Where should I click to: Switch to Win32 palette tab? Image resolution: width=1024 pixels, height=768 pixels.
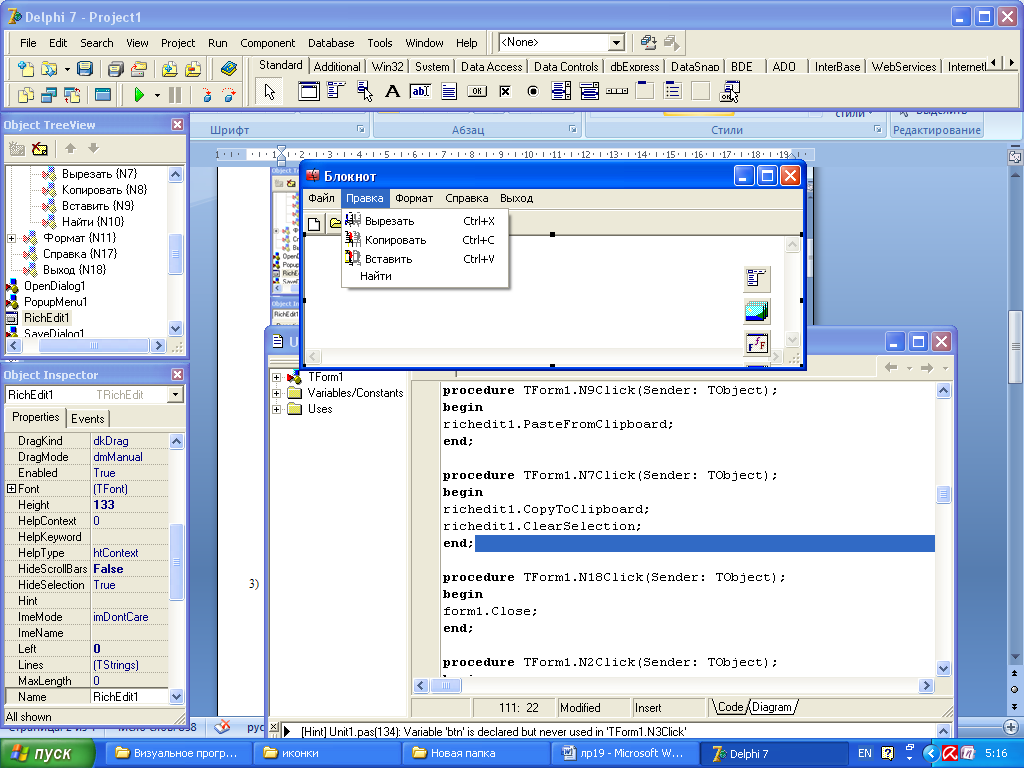tap(388, 67)
